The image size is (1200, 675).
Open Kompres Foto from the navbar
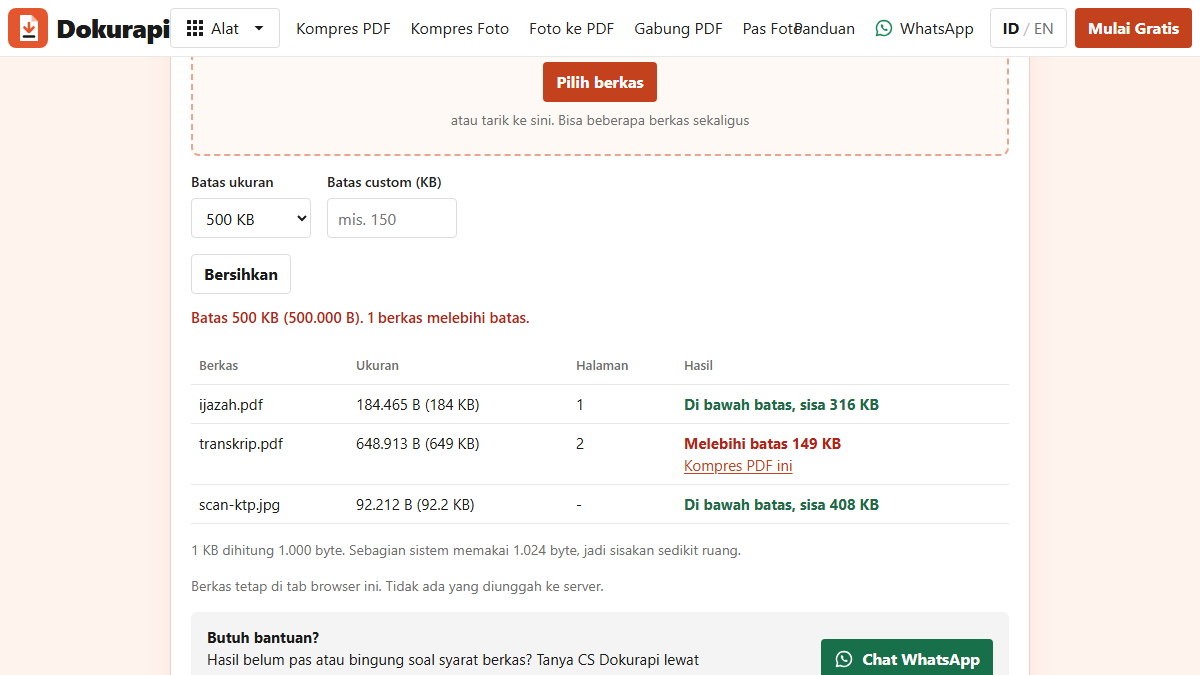pyautogui.click(x=460, y=29)
